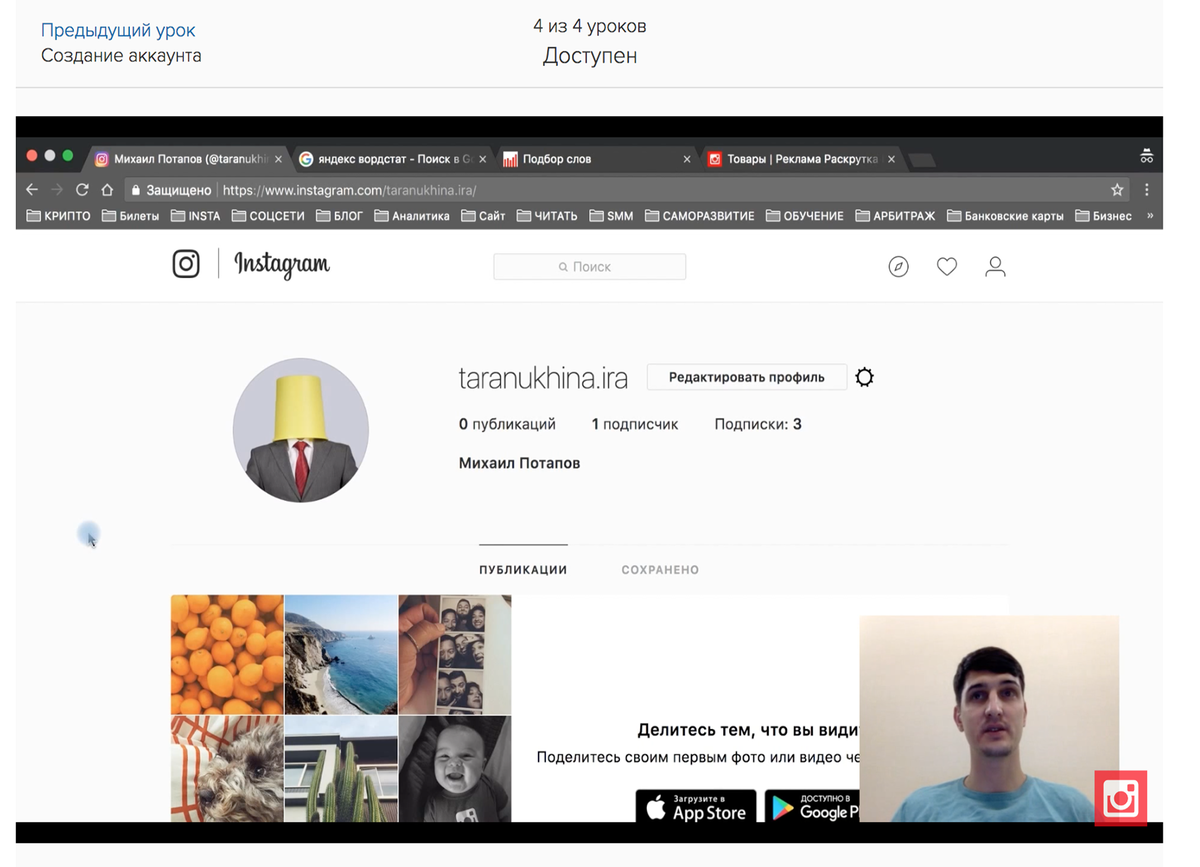Click the padlock secure-site icon

[135, 190]
